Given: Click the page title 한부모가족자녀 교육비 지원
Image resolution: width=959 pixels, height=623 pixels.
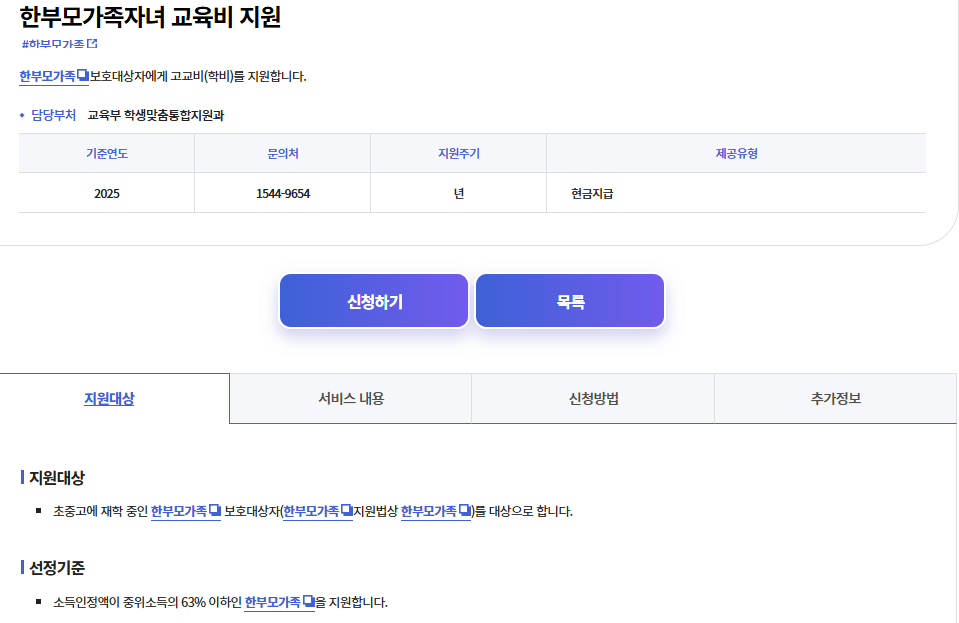Looking at the screenshot, I should click(x=150, y=17).
